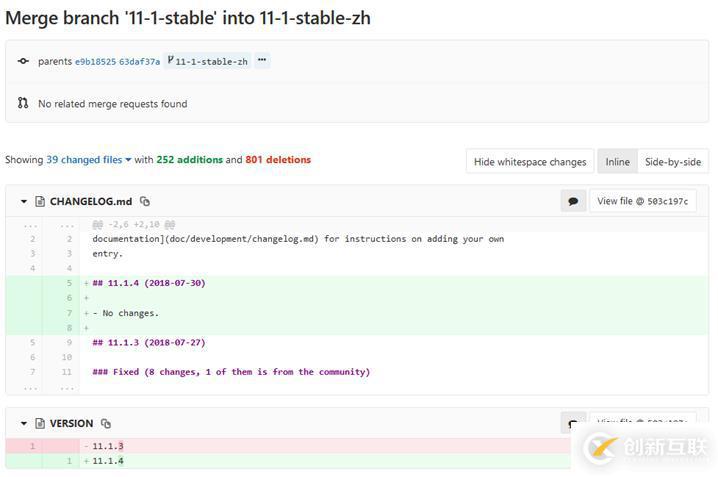Image resolution: width=718 pixels, height=477 pixels.
Task: View CHANGELOG.md file at 503c197c
Action: coord(642,201)
